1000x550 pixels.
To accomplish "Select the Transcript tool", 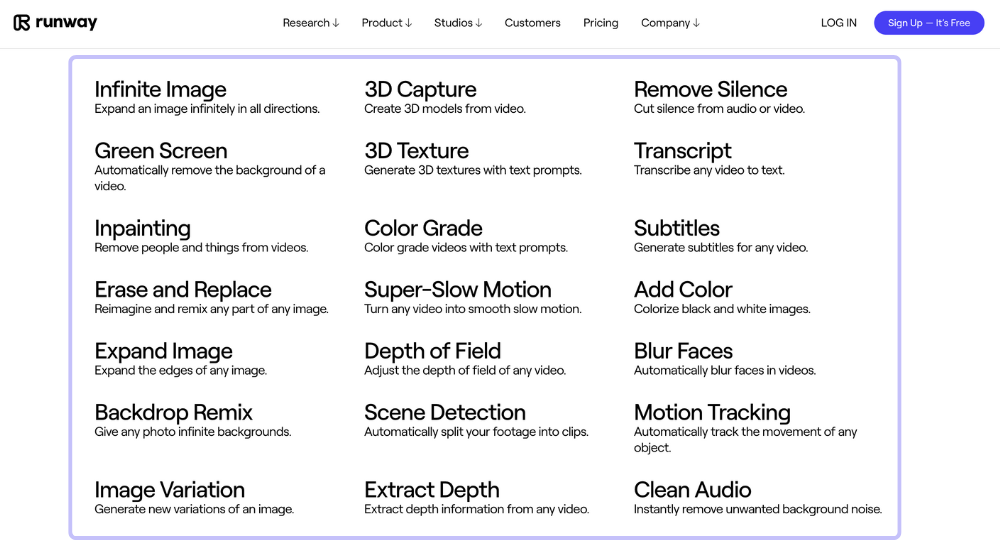I will pyautogui.click(x=682, y=151).
